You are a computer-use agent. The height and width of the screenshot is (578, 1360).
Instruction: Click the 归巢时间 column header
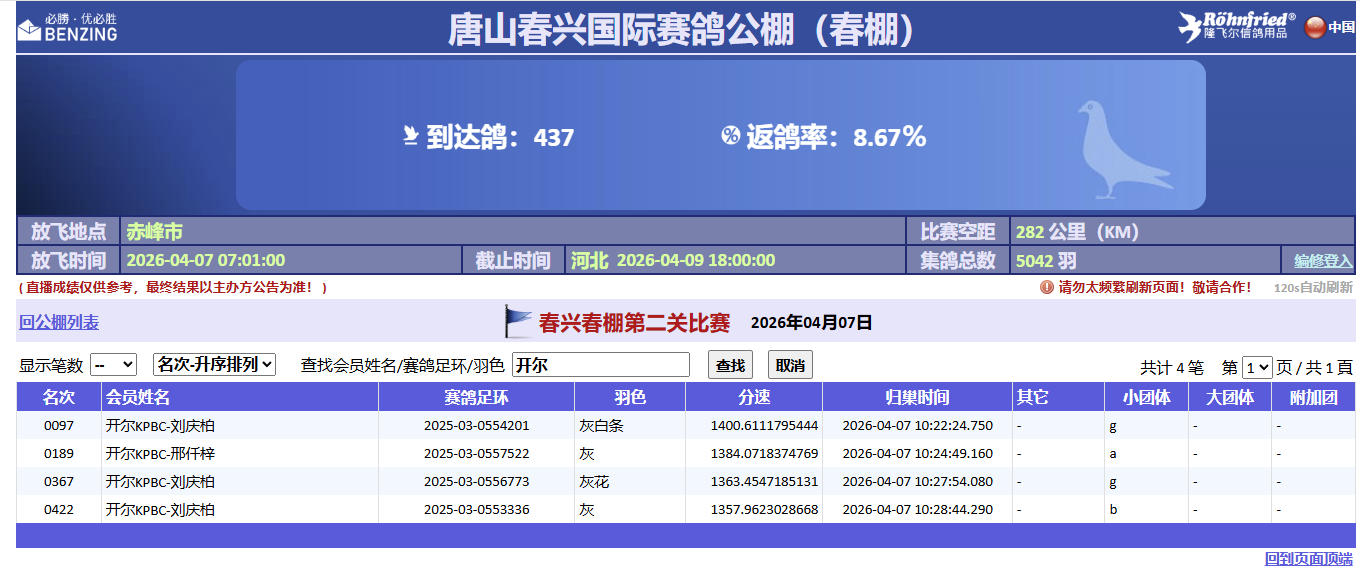(x=916, y=397)
